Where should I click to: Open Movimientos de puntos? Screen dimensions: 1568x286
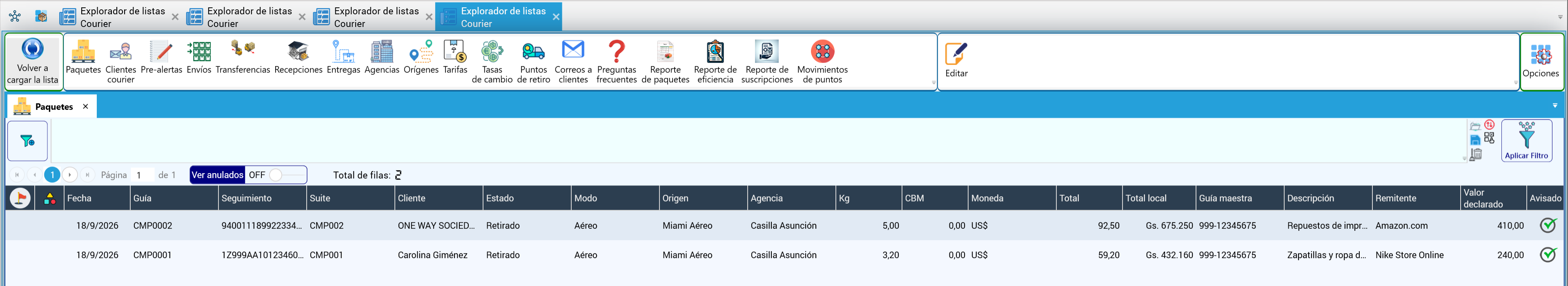(x=822, y=61)
